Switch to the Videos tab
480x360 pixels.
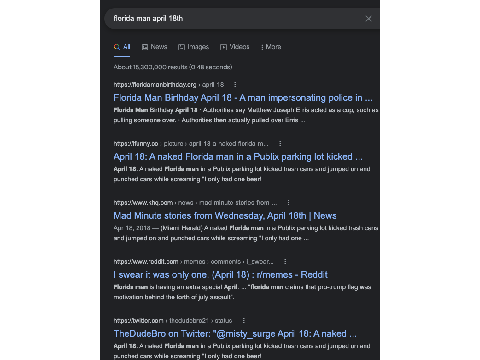pyautogui.click(x=235, y=47)
